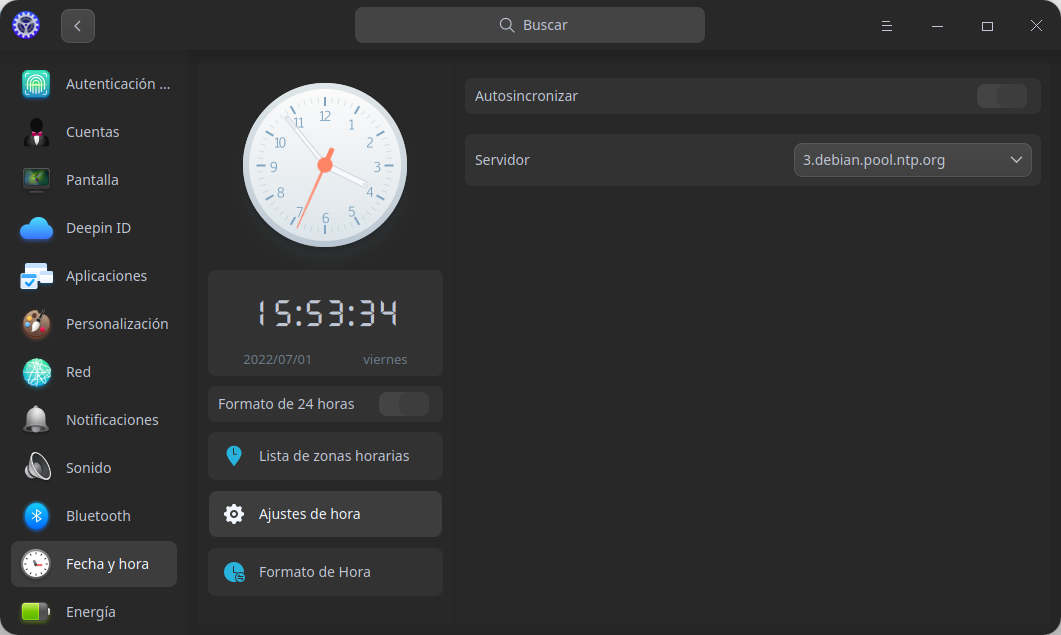Click the analog clock face

click(325, 165)
